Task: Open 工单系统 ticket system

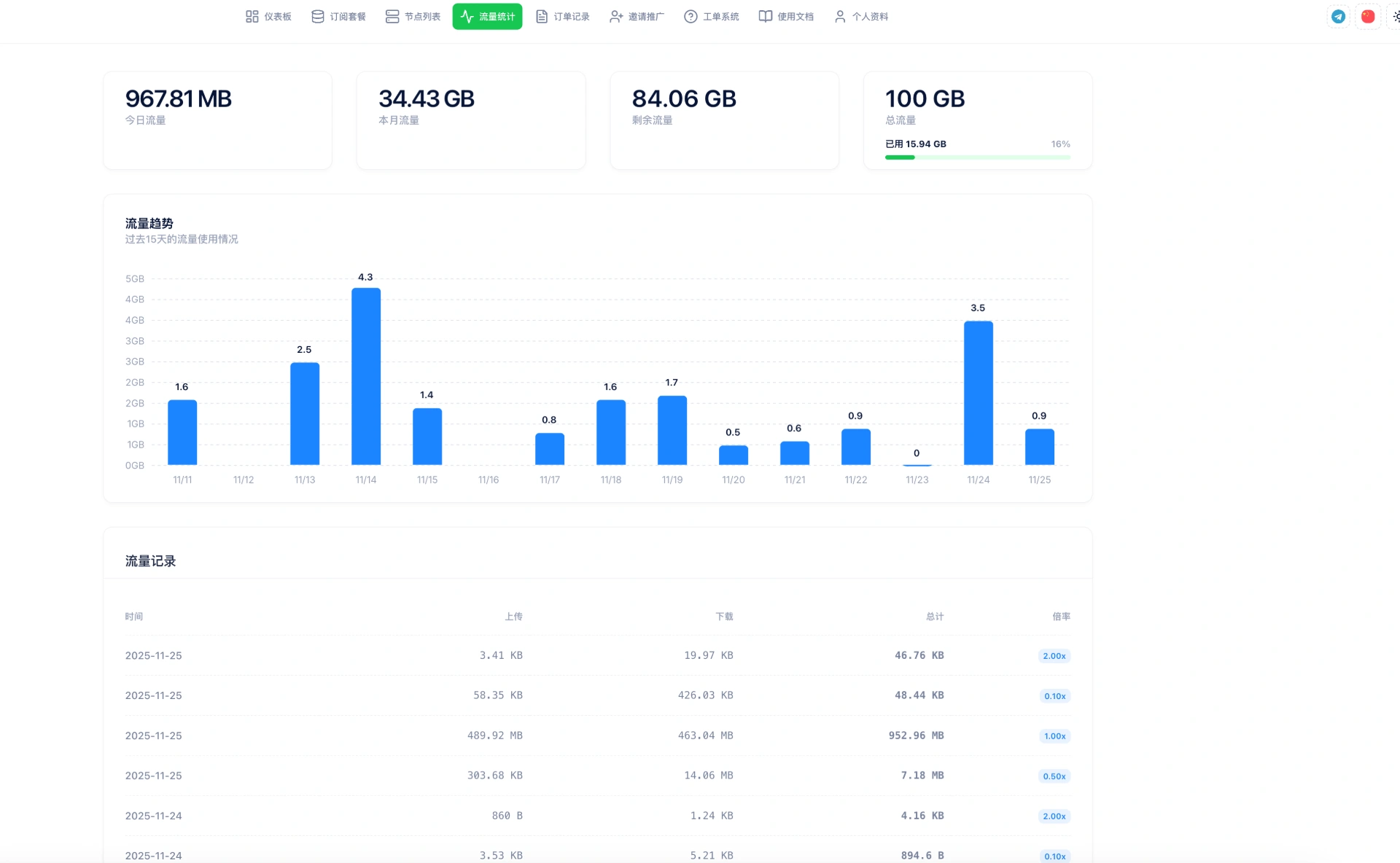Action: 711,16
